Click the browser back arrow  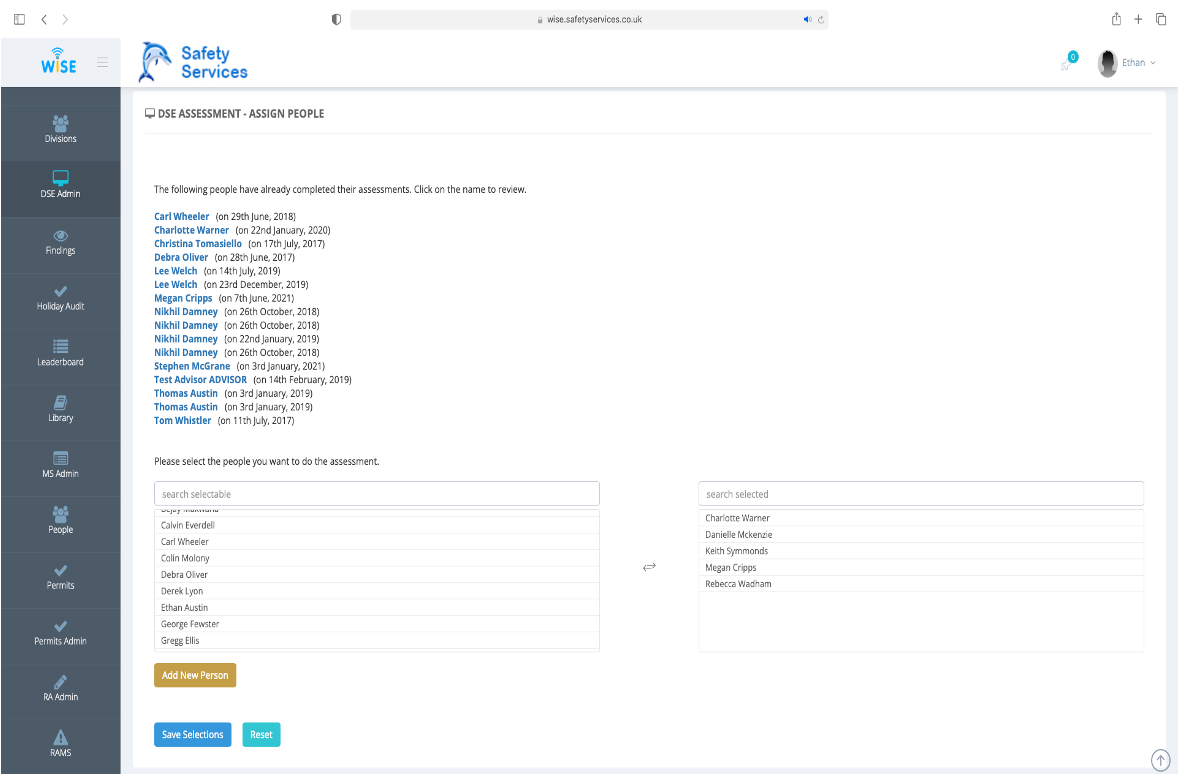44,20
